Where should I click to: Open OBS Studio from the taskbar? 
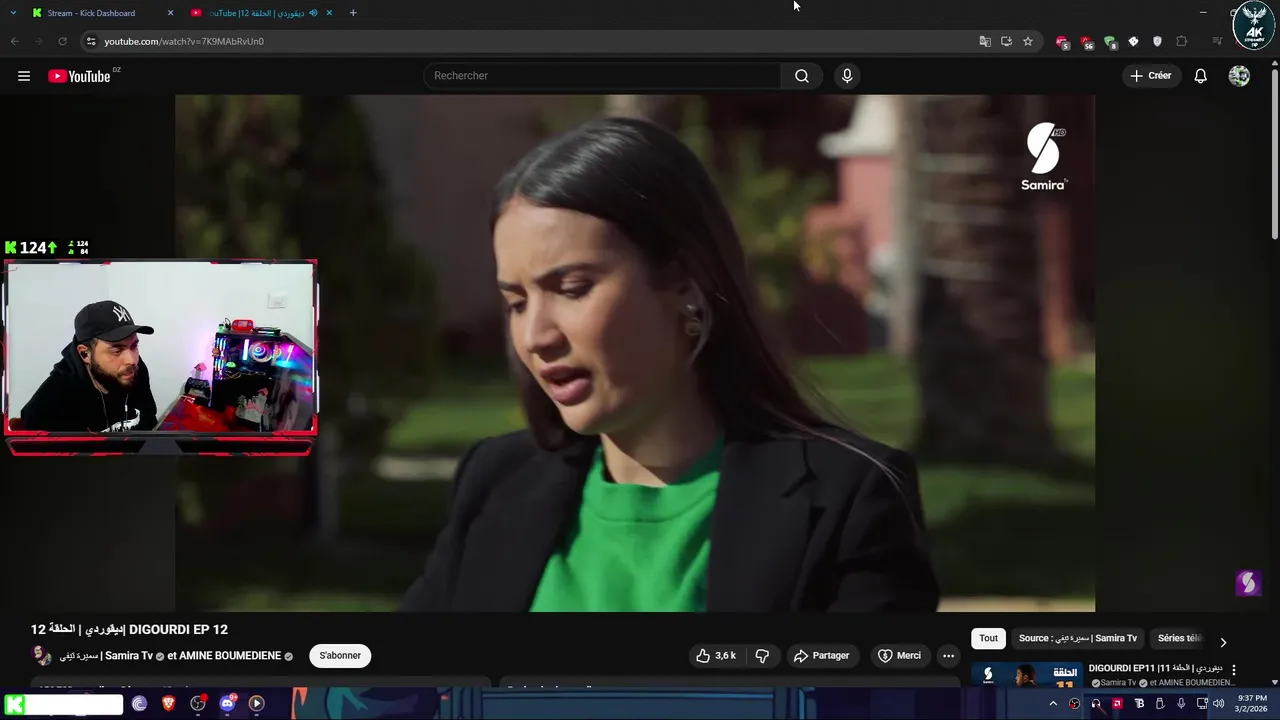tap(198, 704)
